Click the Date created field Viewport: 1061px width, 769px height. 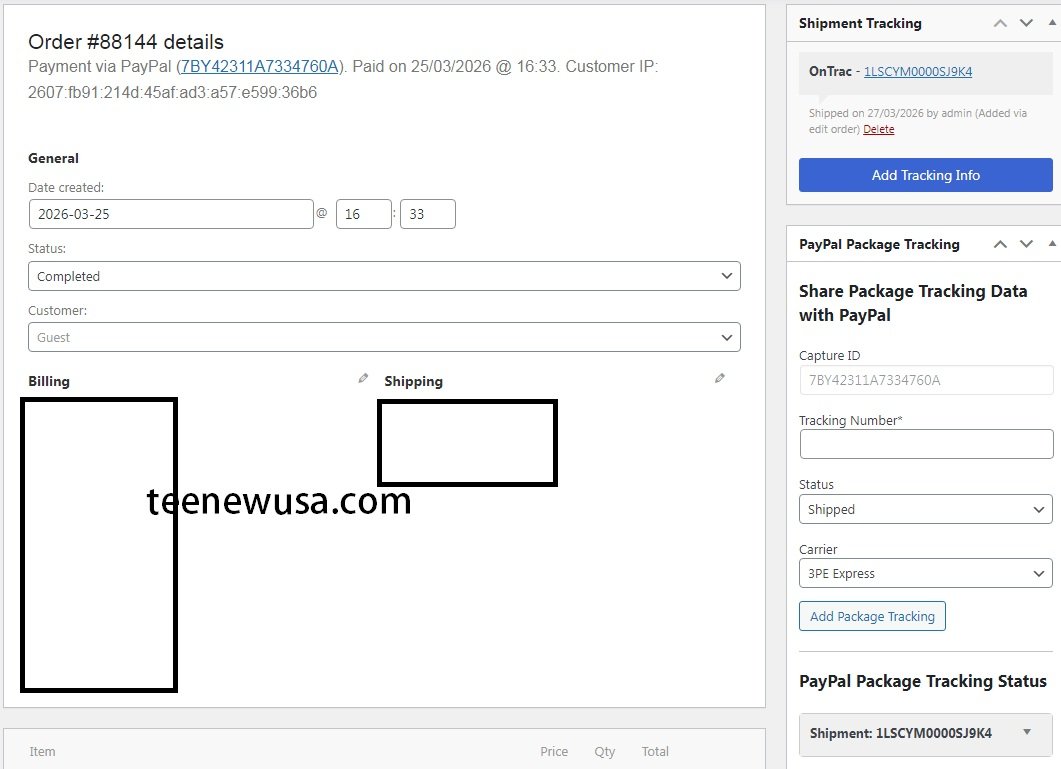[171, 214]
